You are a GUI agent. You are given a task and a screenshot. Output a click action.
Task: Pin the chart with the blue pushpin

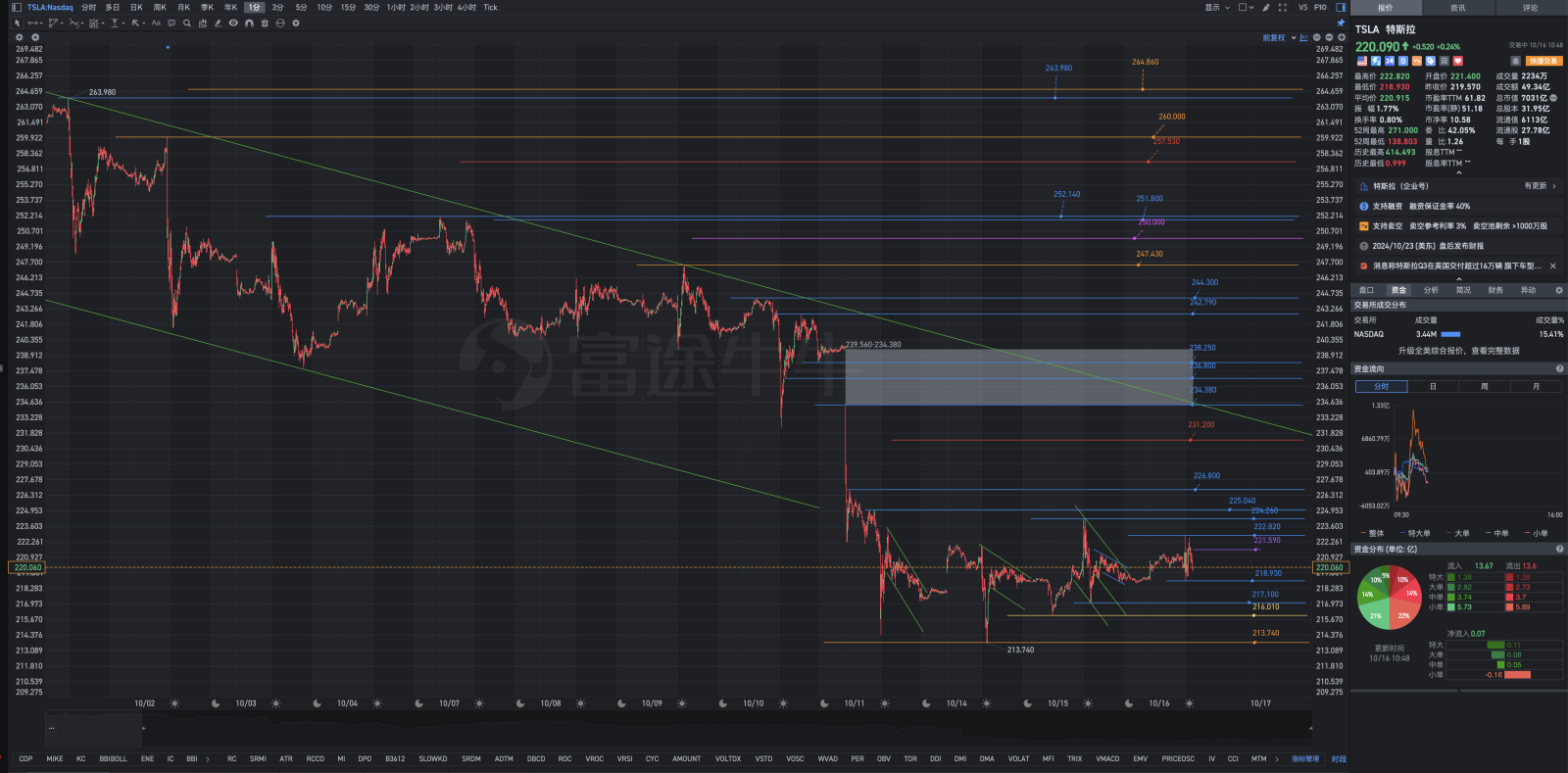coord(1341,23)
